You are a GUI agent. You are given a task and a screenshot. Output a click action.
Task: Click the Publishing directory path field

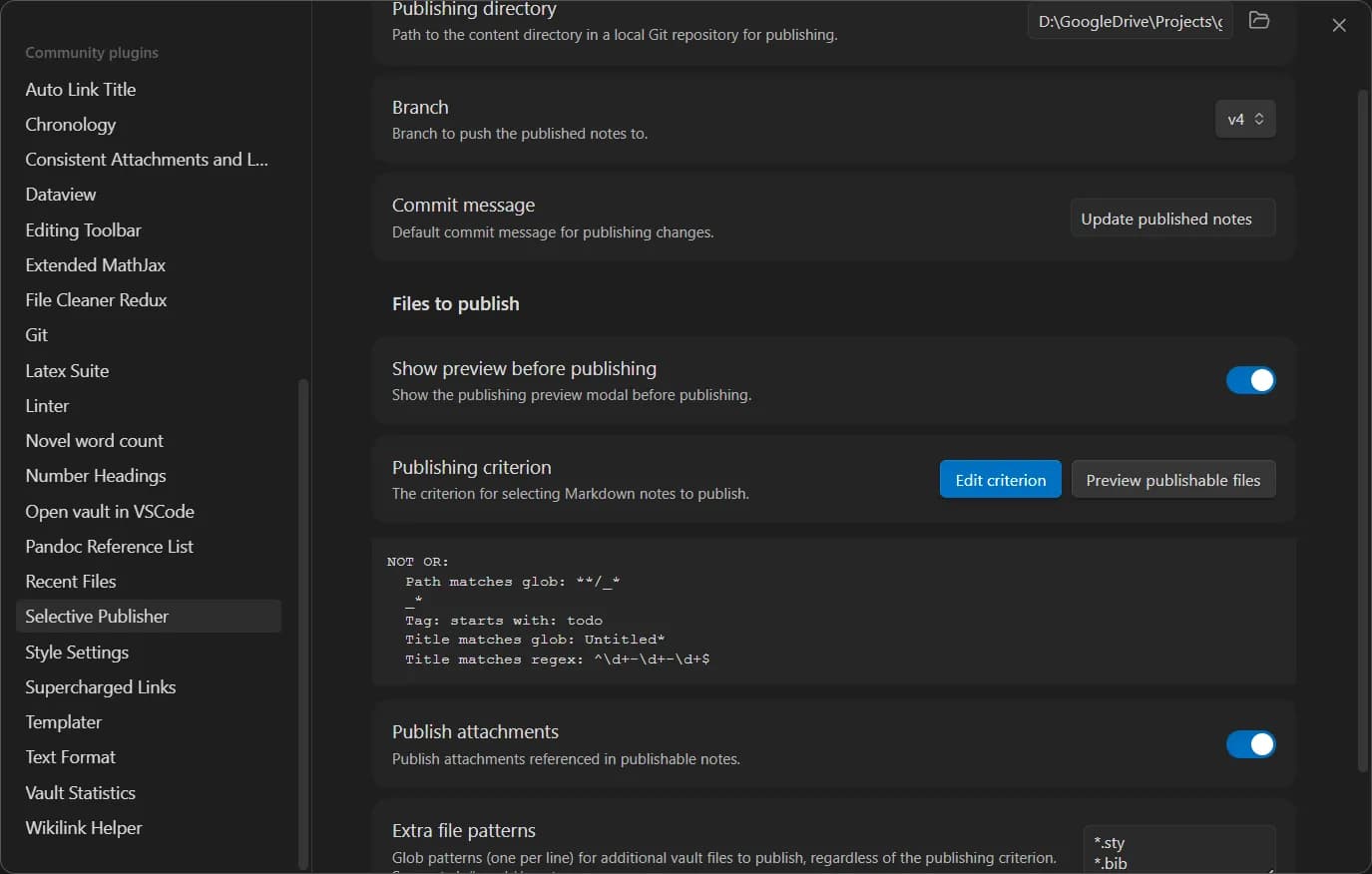(1130, 21)
